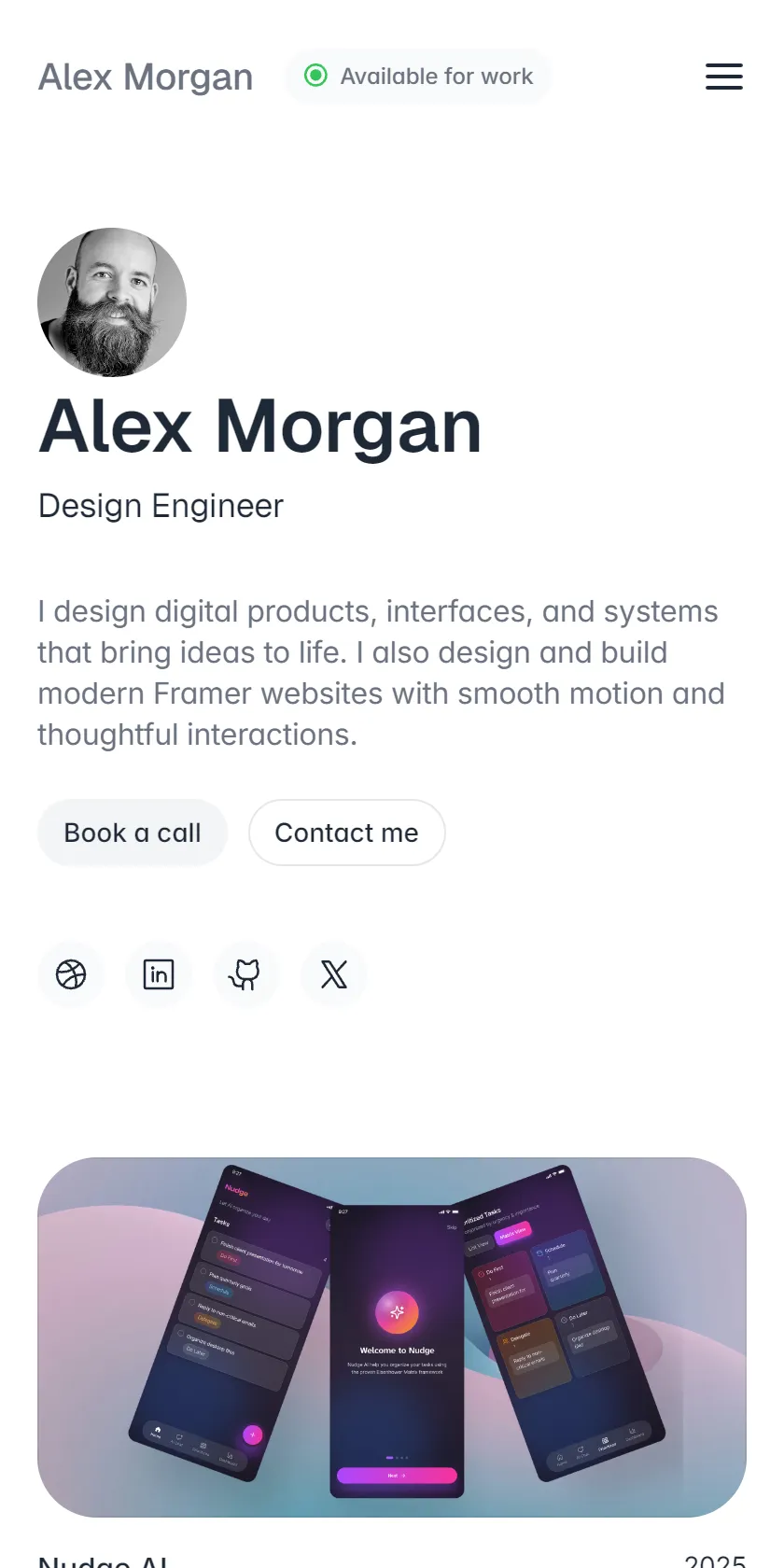Click the large Alex Morgan heading
This screenshot has height=1568, width=784.
tap(260, 427)
